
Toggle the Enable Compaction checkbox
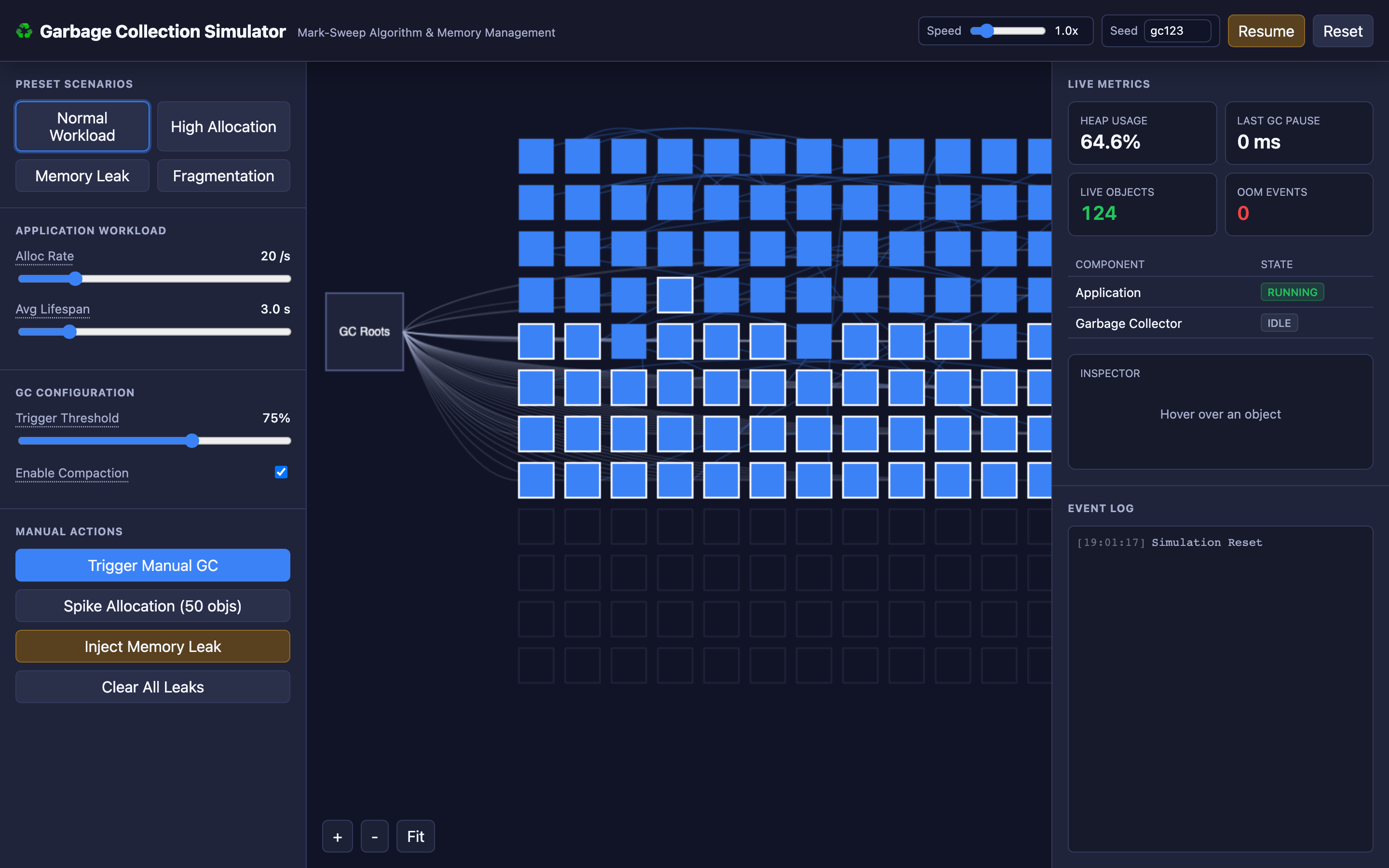[x=281, y=472]
